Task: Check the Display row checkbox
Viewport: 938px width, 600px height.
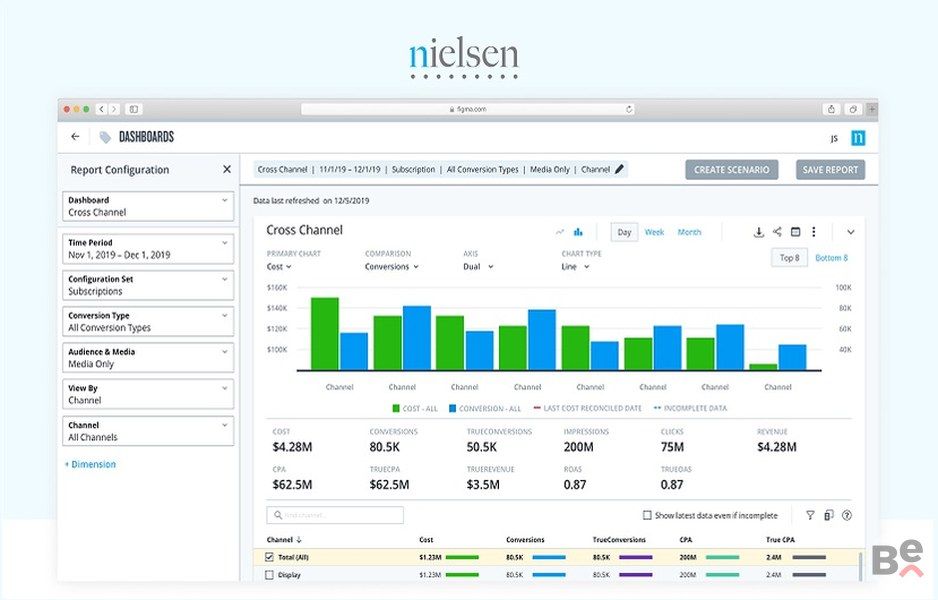Action: point(269,575)
